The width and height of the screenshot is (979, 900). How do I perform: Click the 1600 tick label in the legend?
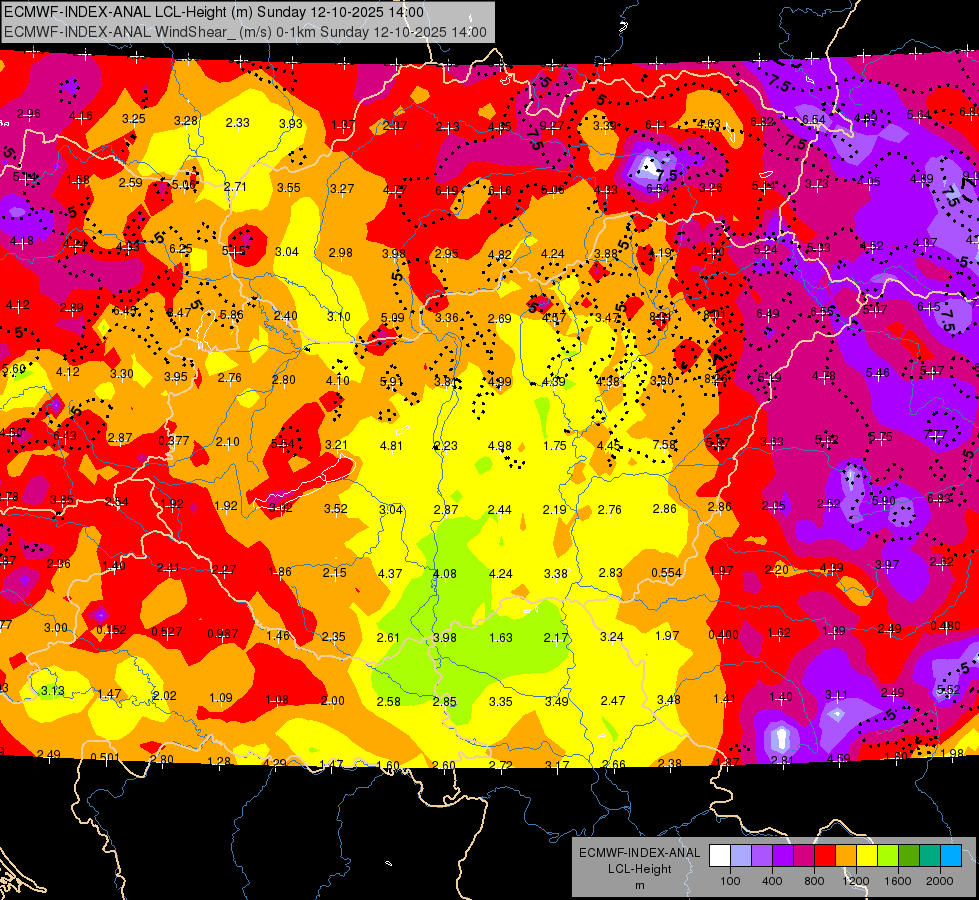click(898, 881)
